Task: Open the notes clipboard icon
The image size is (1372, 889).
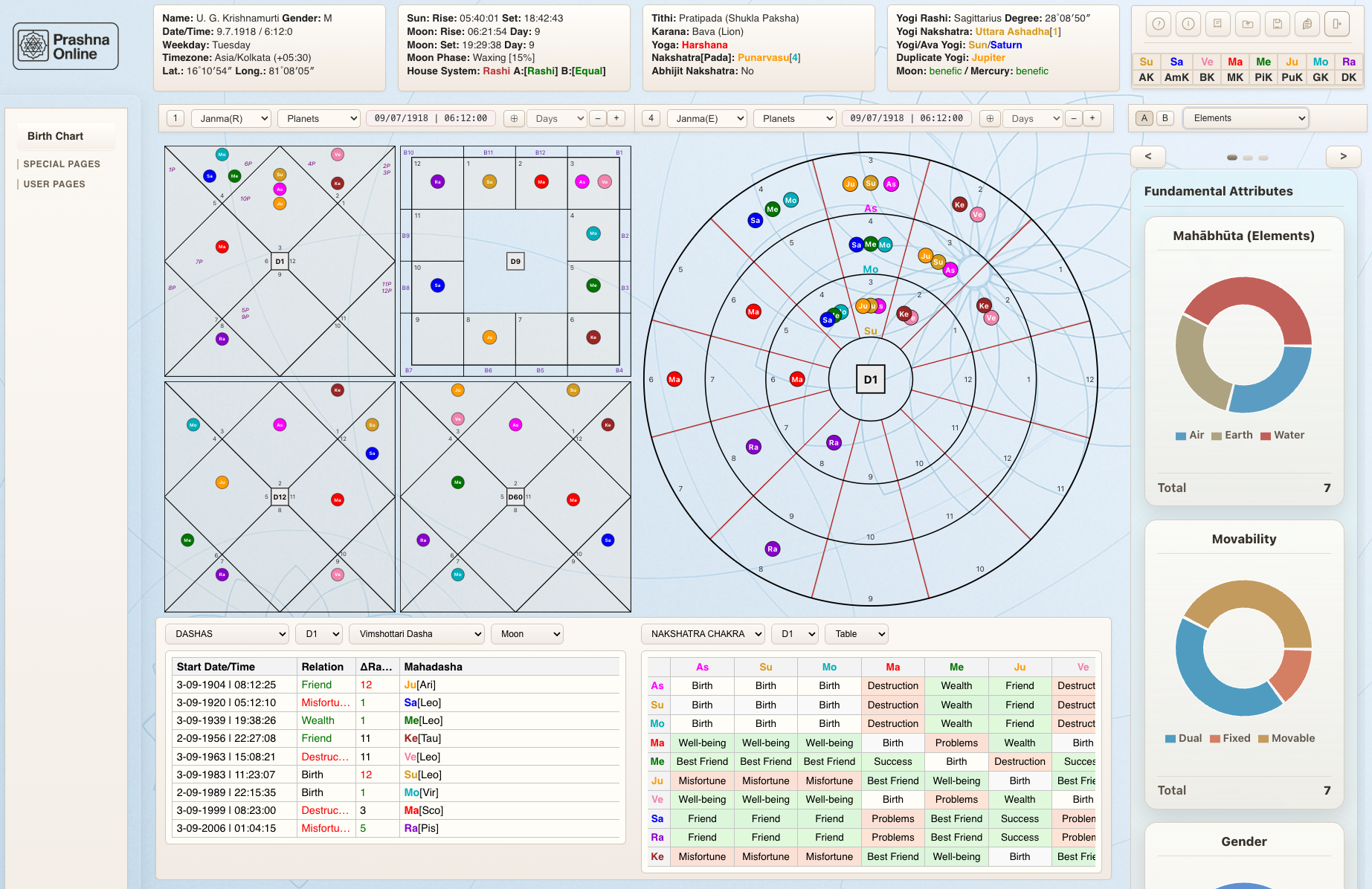Action: point(1307,24)
